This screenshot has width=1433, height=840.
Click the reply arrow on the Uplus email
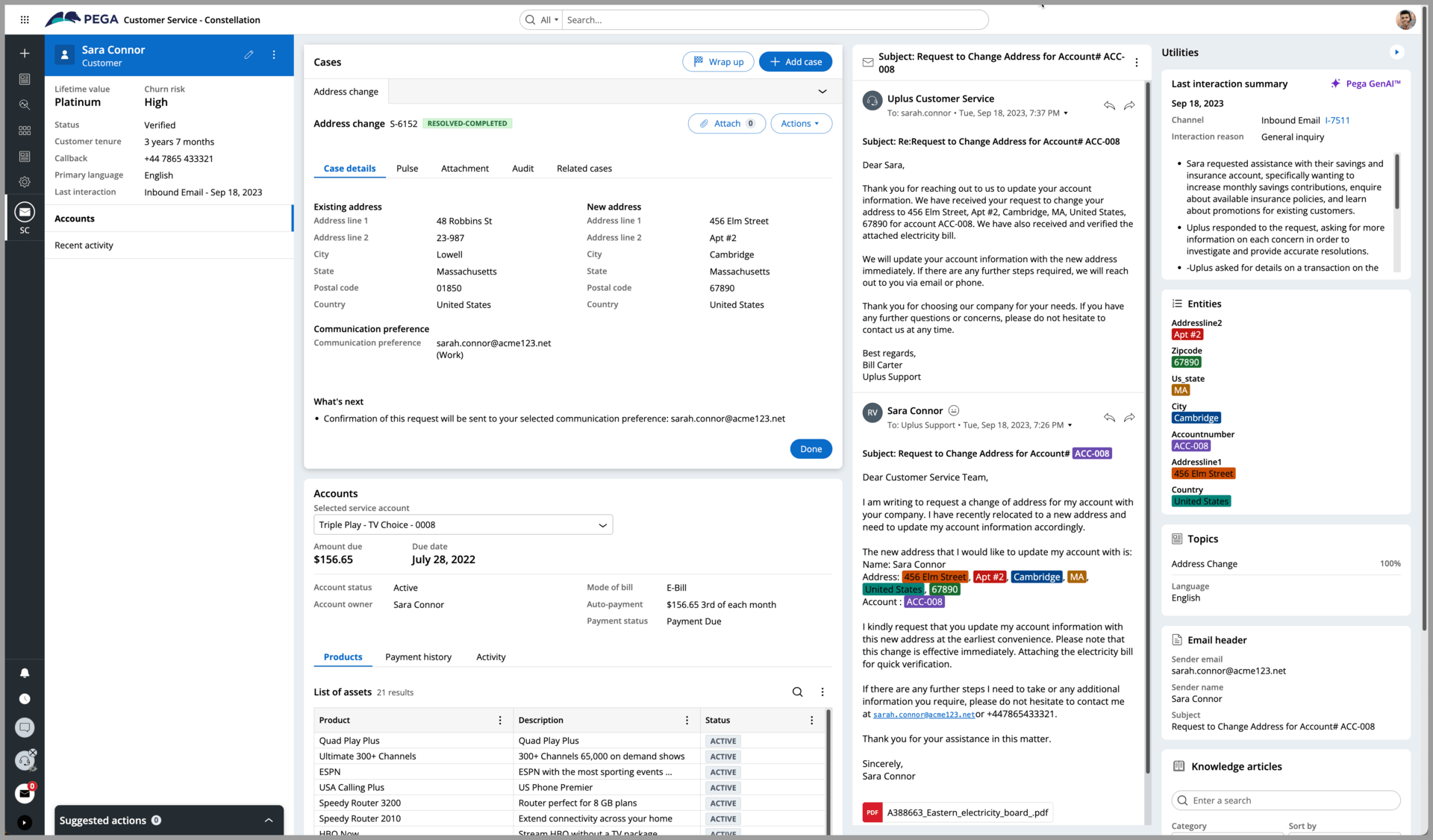click(1108, 105)
